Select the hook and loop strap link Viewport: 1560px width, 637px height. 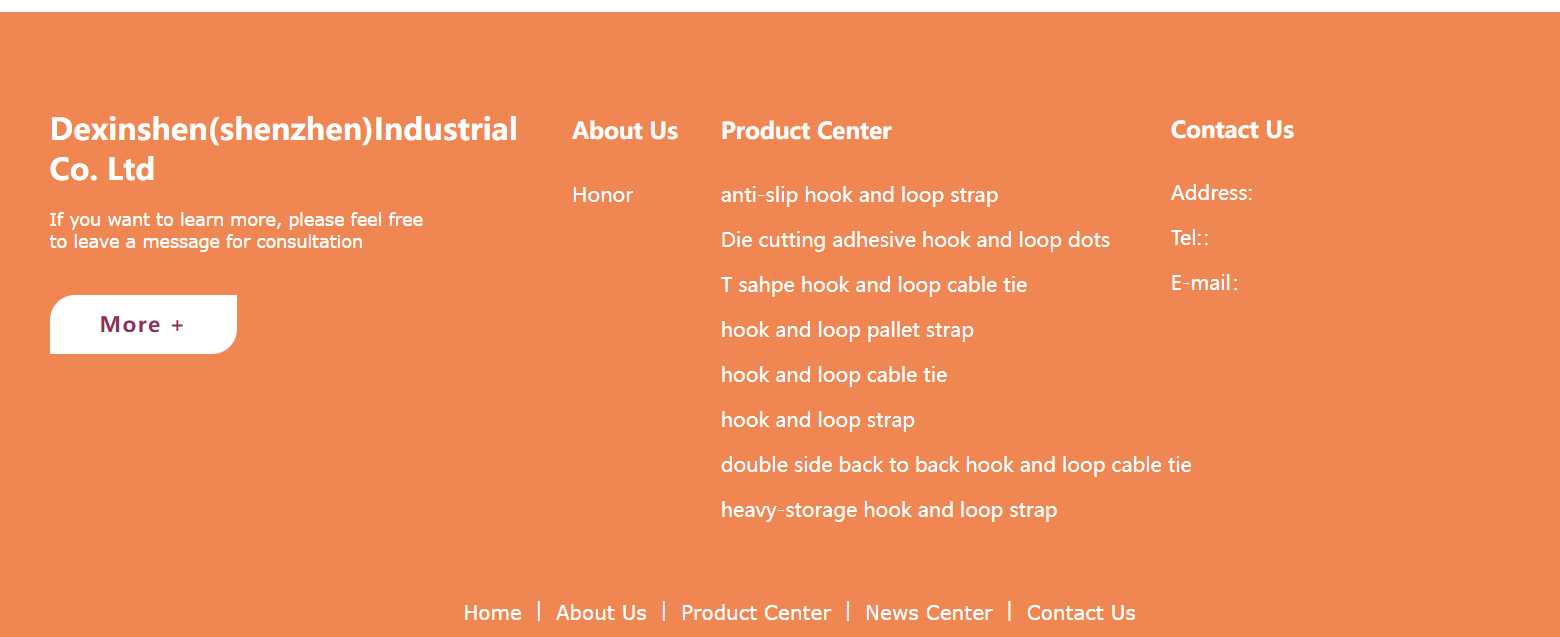(818, 420)
